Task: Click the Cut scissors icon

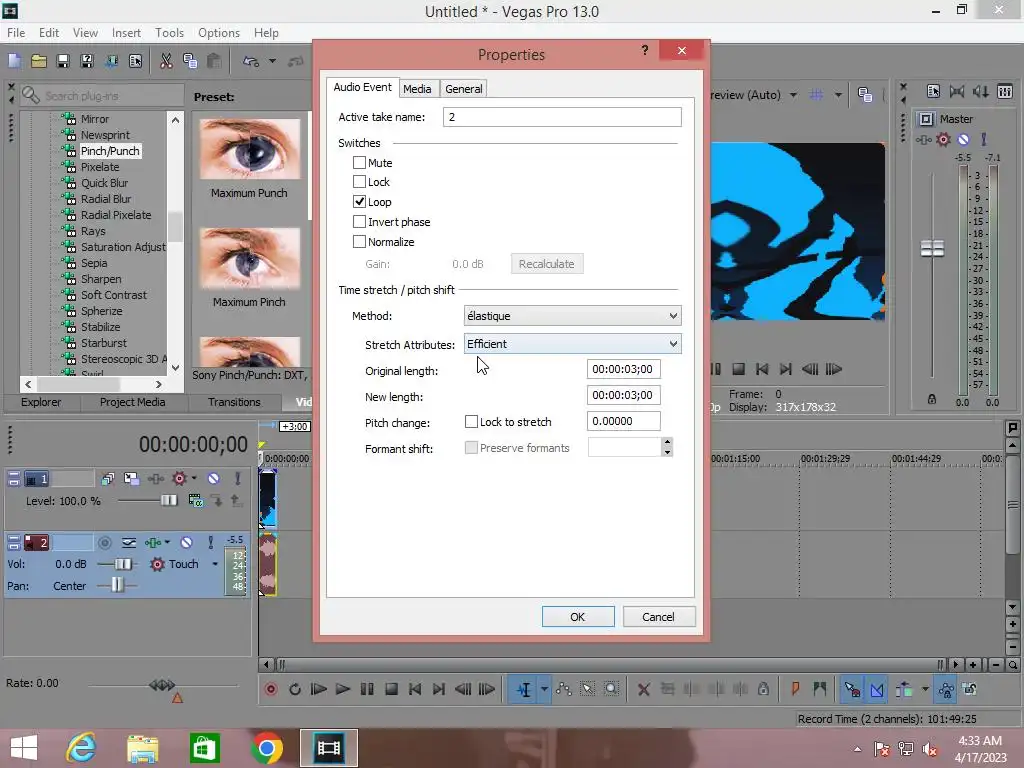Action: point(166,61)
